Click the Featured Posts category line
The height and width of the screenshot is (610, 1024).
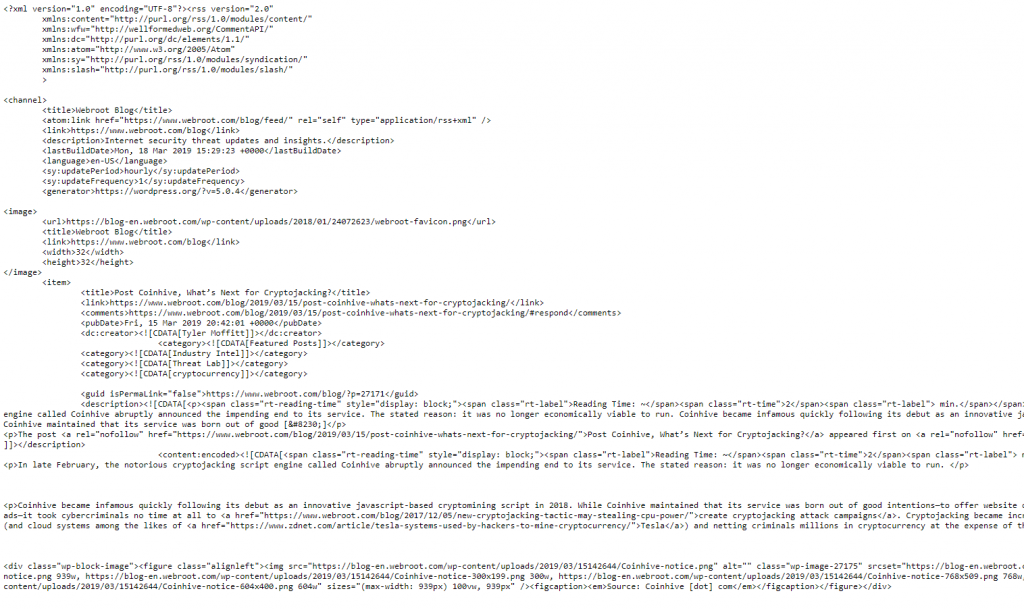[x=271, y=344]
